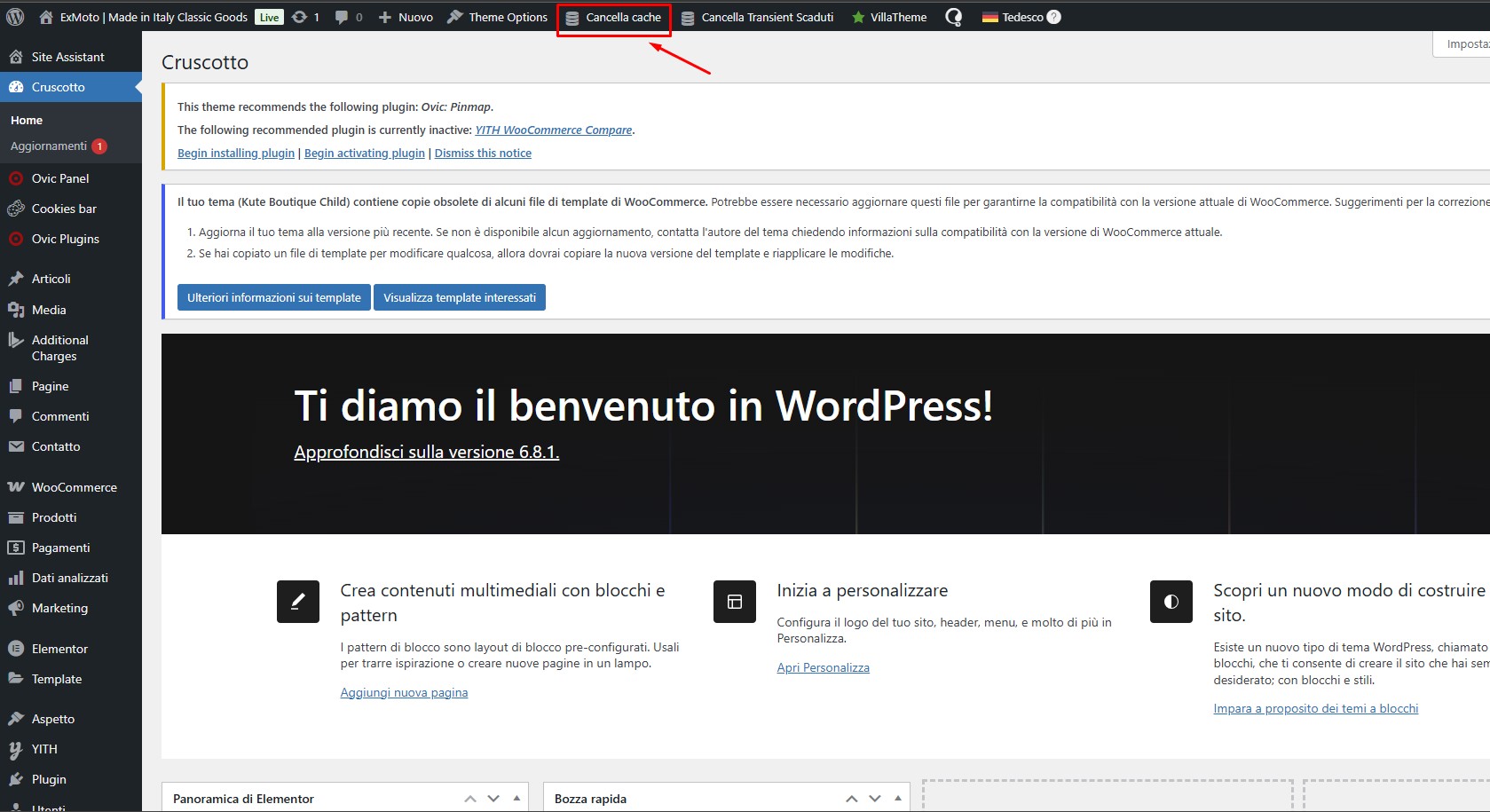The width and height of the screenshot is (1490, 812).
Task: Click the Live status badge
Action: 269,17
